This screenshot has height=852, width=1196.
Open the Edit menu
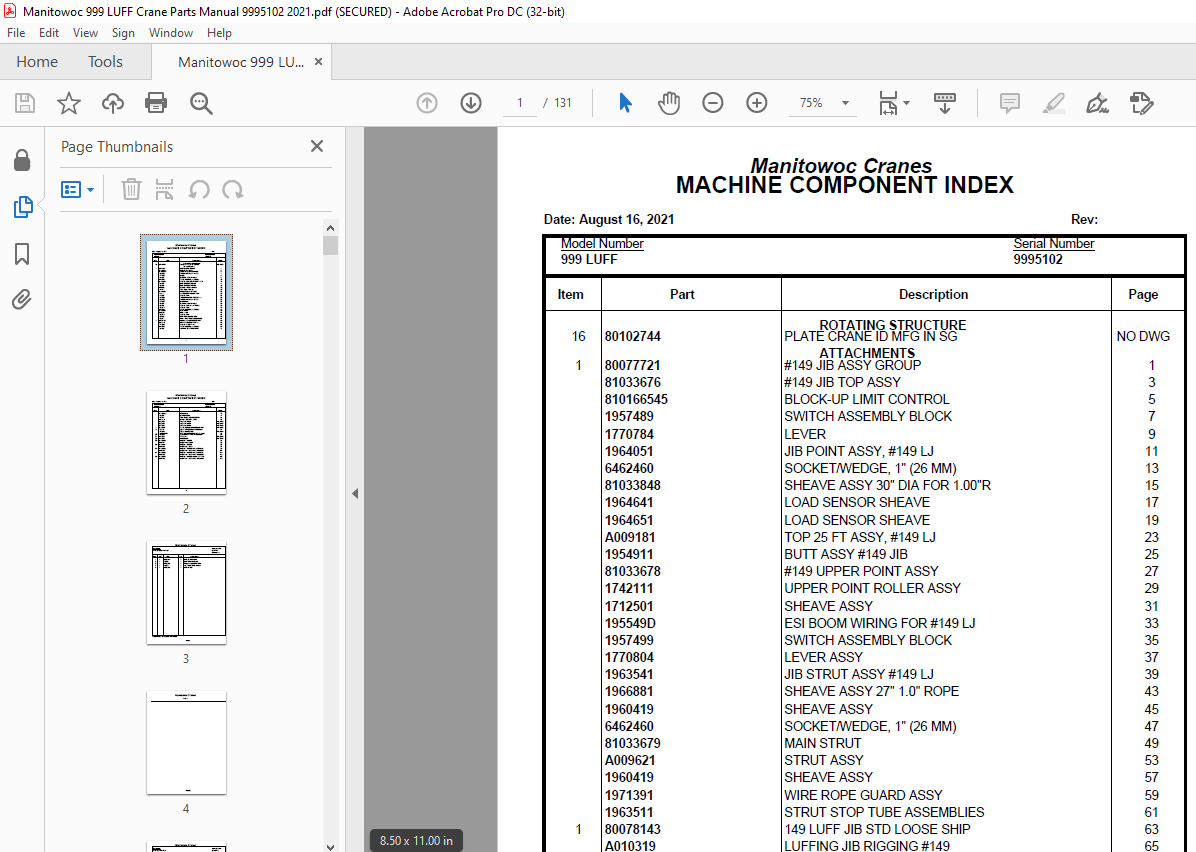pyautogui.click(x=49, y=33)
